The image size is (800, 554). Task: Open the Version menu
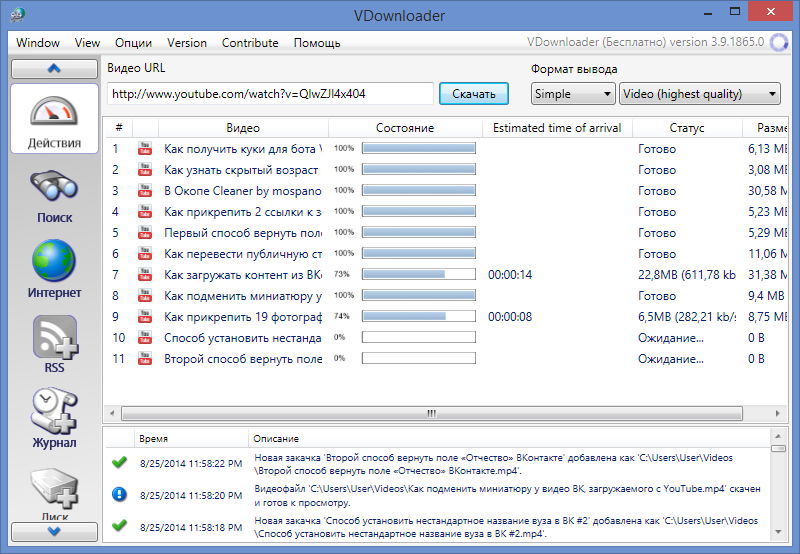[x=187, y=43]
